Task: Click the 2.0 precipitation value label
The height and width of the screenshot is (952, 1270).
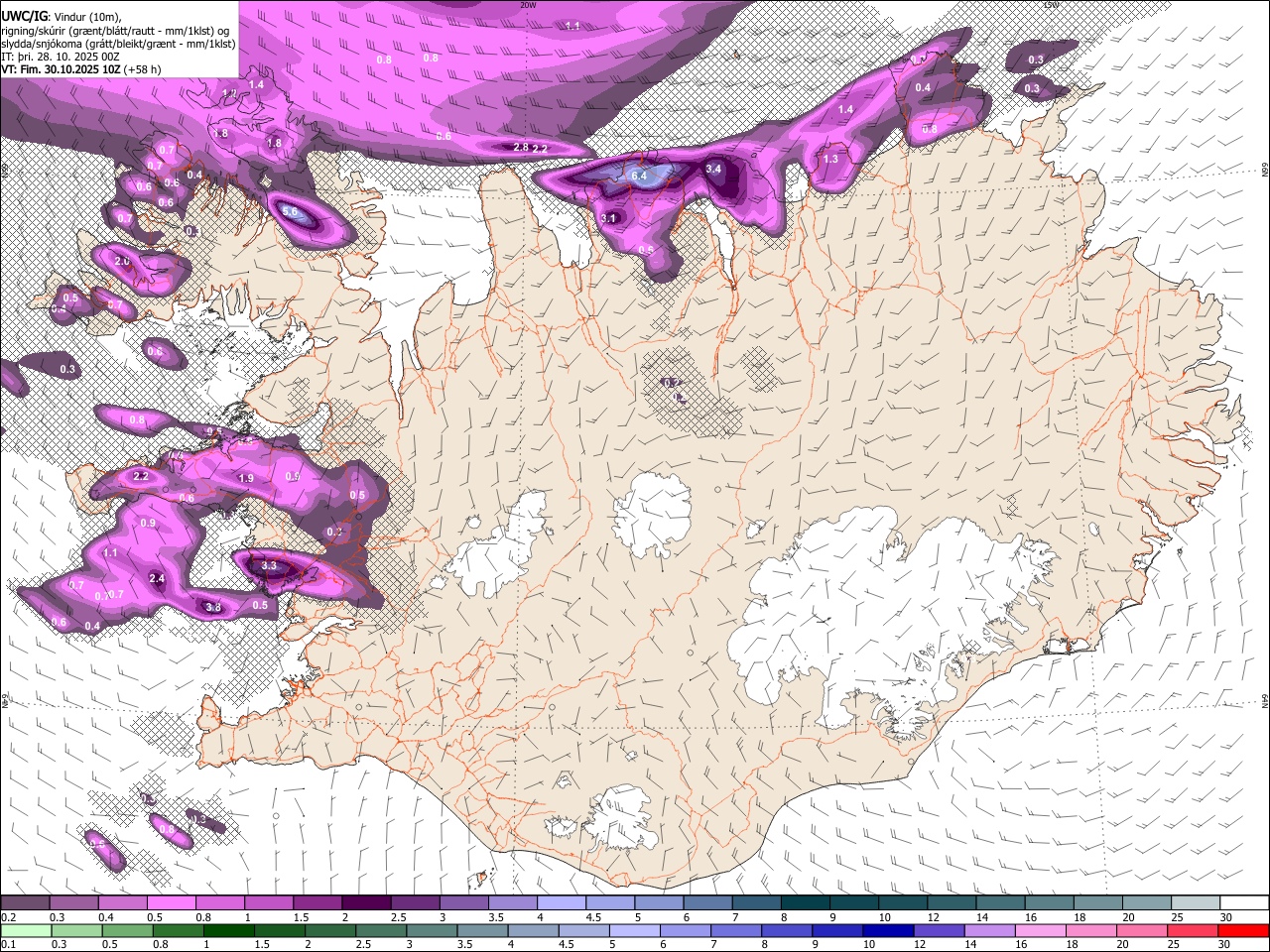Action: (122, 261)
